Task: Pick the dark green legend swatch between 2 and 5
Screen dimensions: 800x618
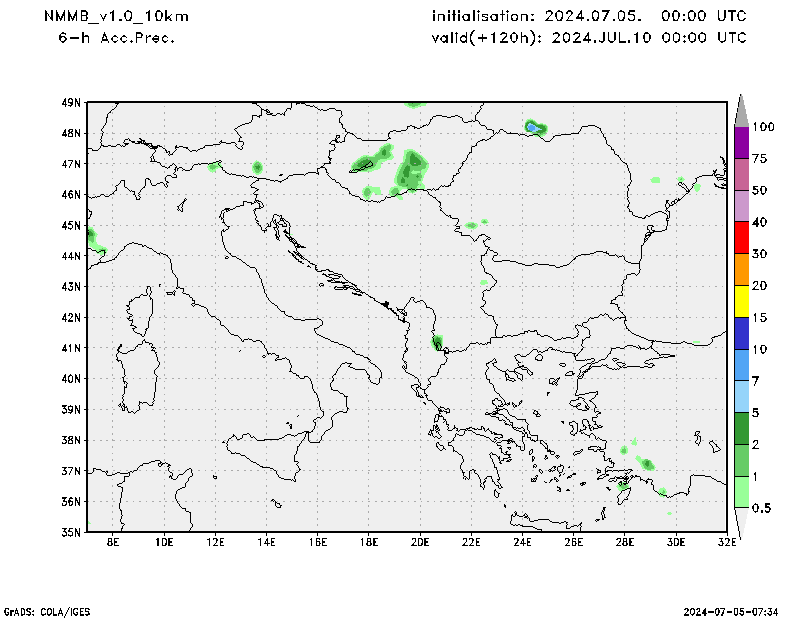Action: point(741,428)
